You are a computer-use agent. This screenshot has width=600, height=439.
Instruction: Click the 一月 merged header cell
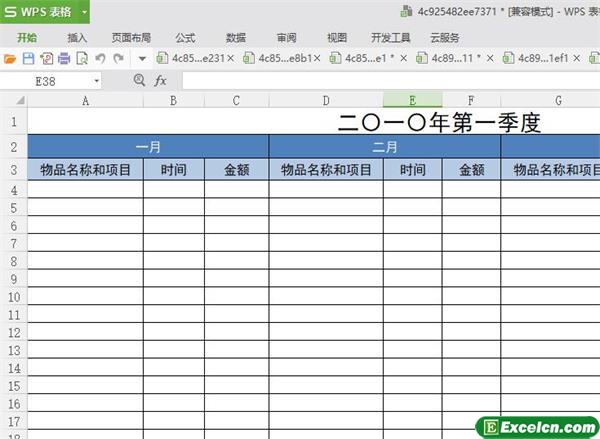coord(148,147)
